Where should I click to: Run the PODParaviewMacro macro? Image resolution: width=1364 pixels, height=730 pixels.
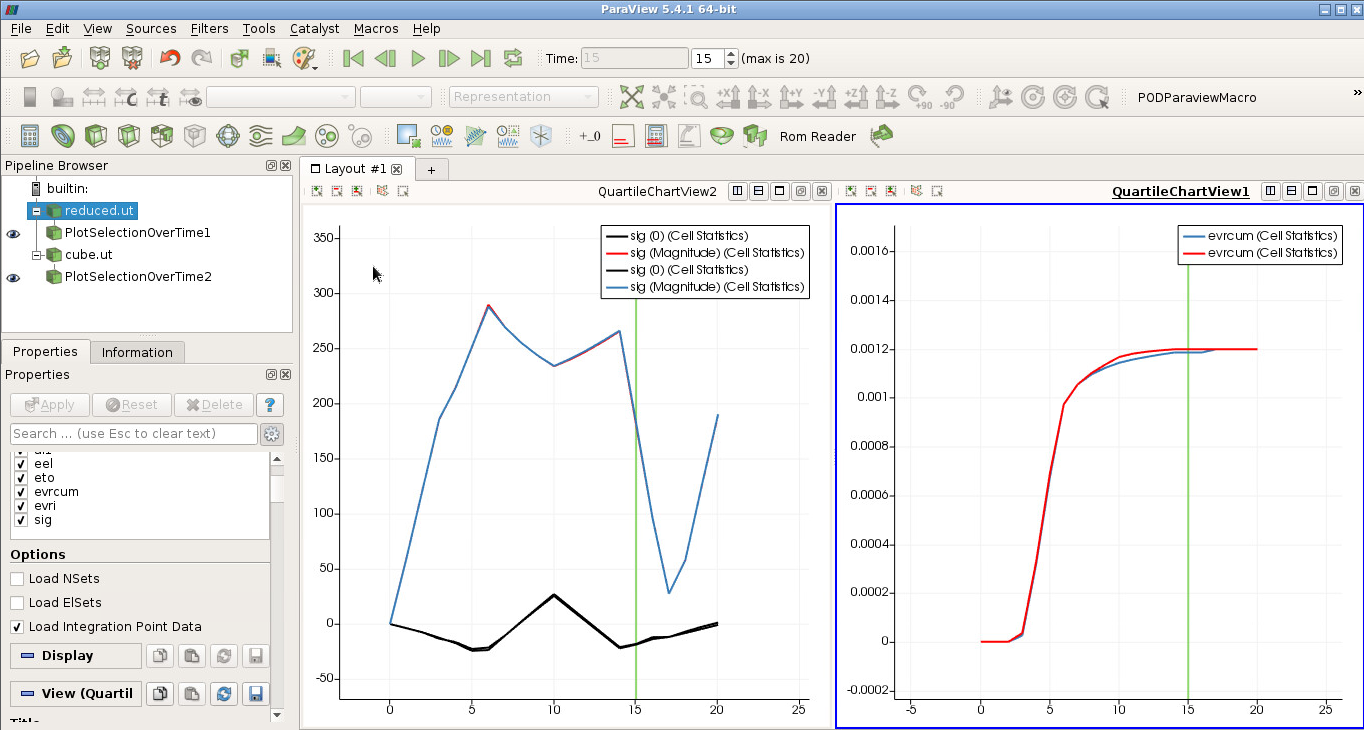1197,97
